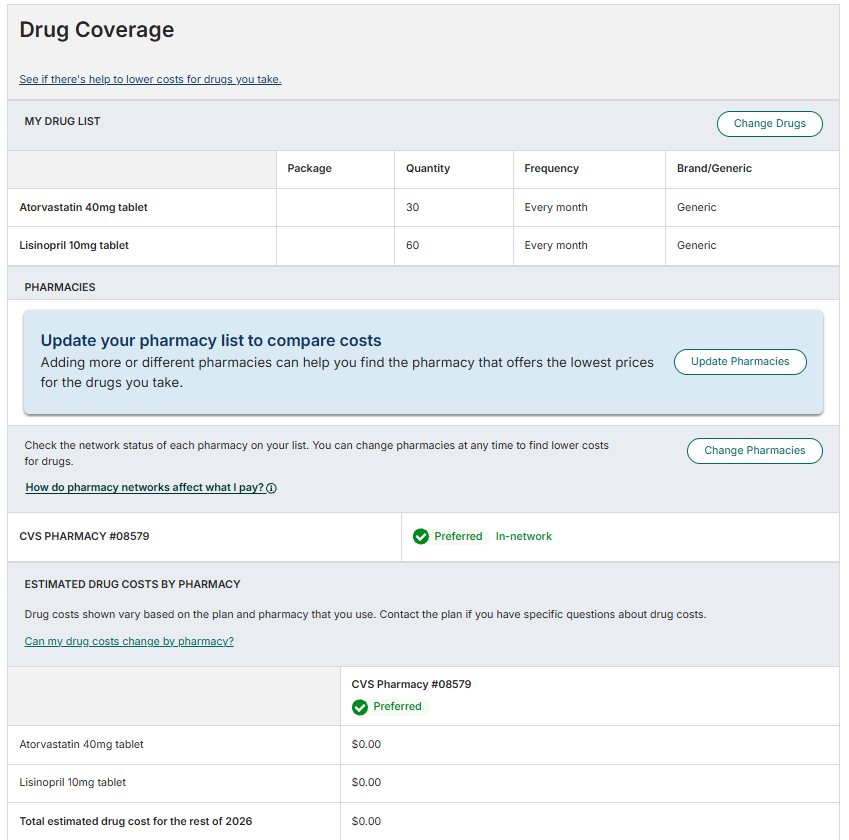This screenshot has width=849, height=840.
Task: Click the green checkmark under estimated costs header
Action: click(360, 707)
